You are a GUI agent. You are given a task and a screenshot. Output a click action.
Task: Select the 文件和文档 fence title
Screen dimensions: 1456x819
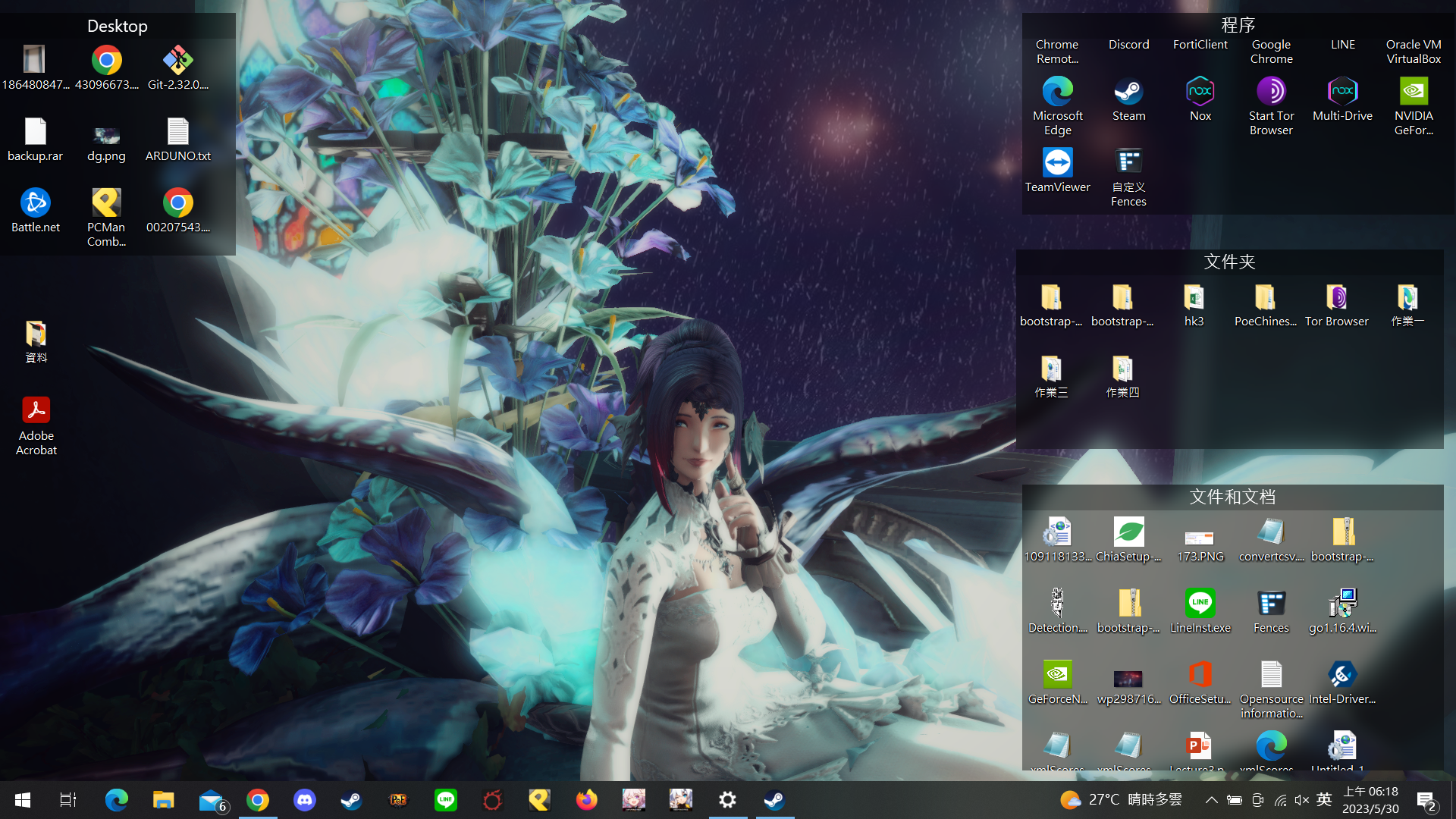(1232, 497)
